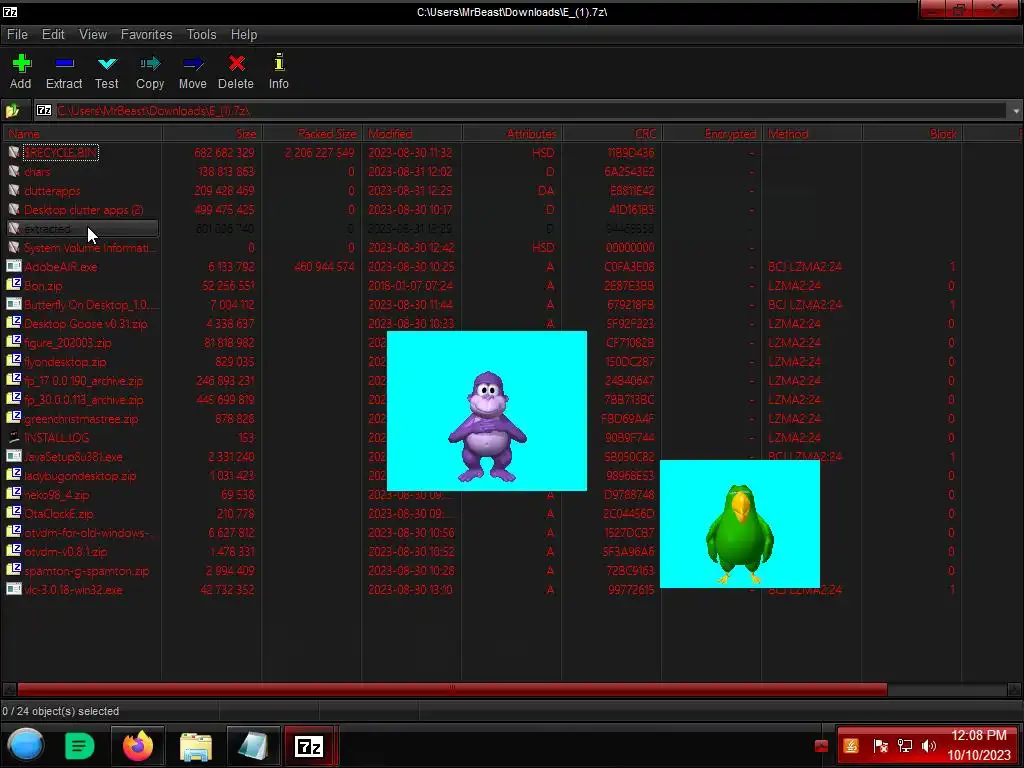Select the neko98_4.zip archive icon

[14, 494]
